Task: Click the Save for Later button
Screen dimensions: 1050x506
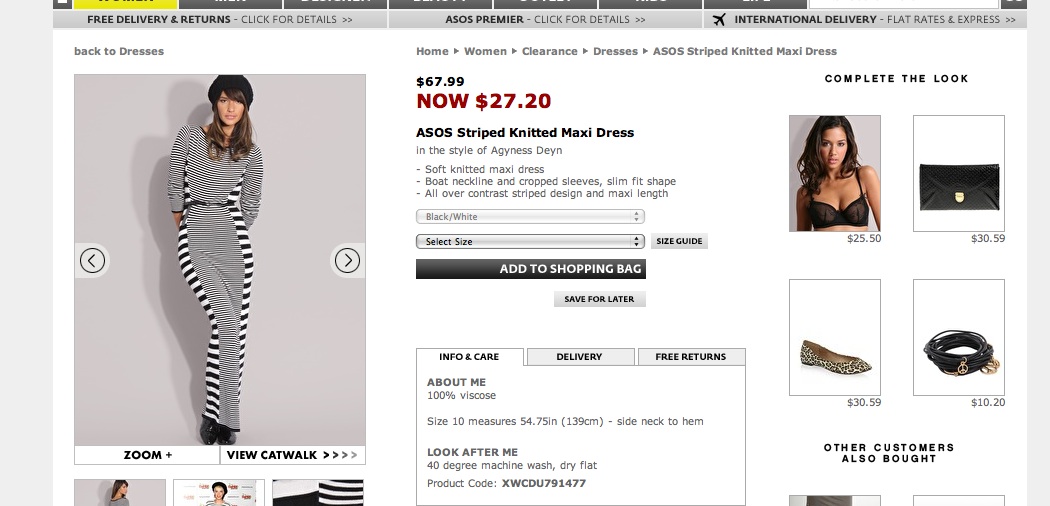Action: coord(599,299)
